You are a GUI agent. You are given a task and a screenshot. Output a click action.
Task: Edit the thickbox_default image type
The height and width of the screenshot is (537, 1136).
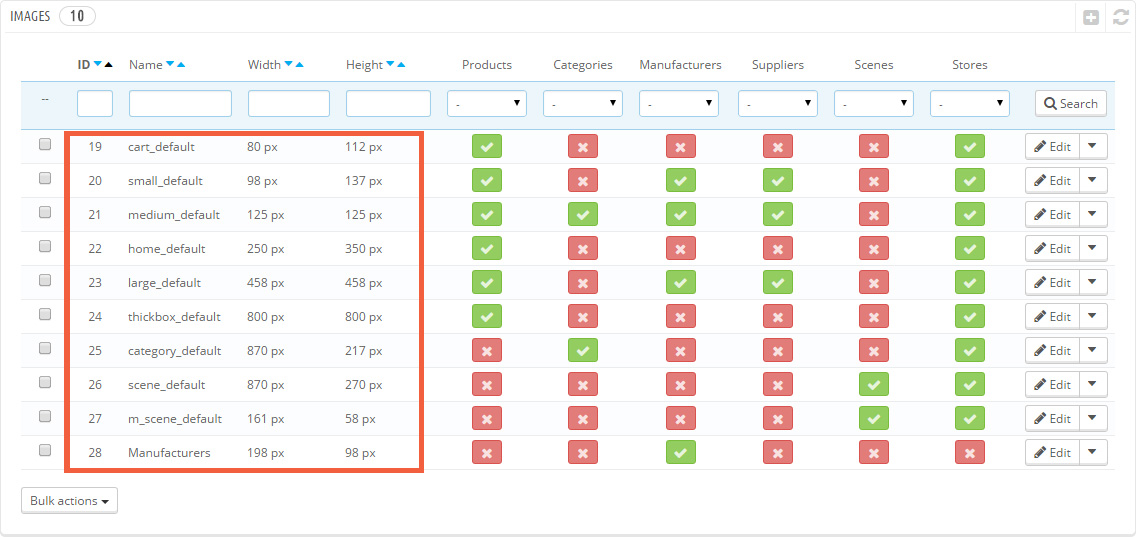pyautogui.click(x=1053, y=317)
